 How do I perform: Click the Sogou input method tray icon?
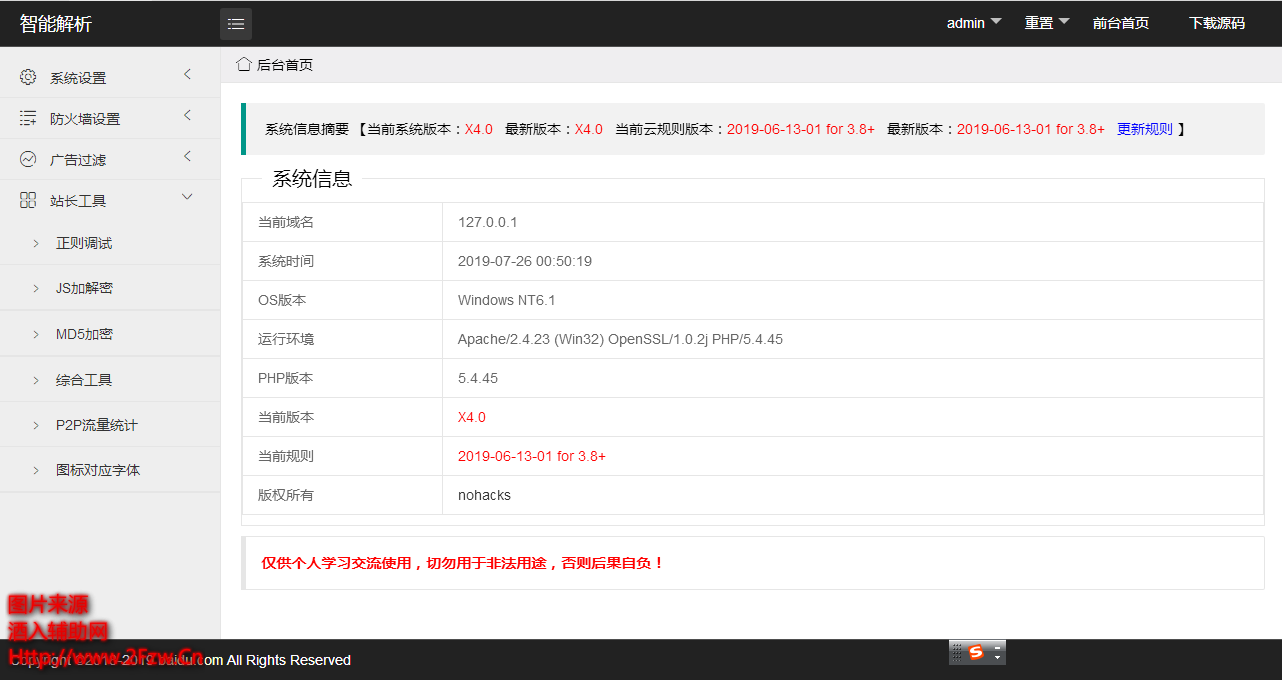coord(976,652)
